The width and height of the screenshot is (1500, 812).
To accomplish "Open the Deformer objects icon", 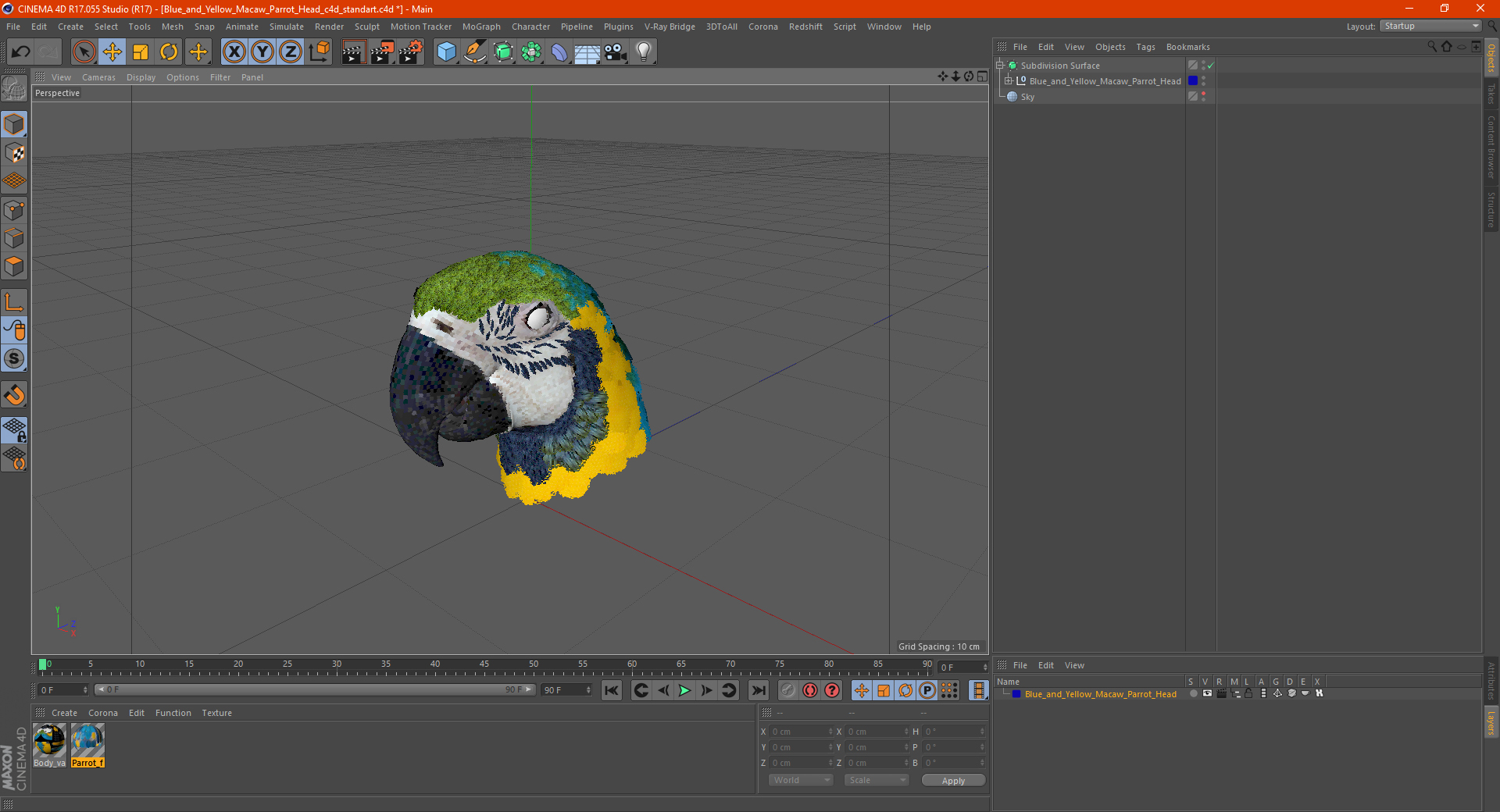I will [x=559, y=52].
